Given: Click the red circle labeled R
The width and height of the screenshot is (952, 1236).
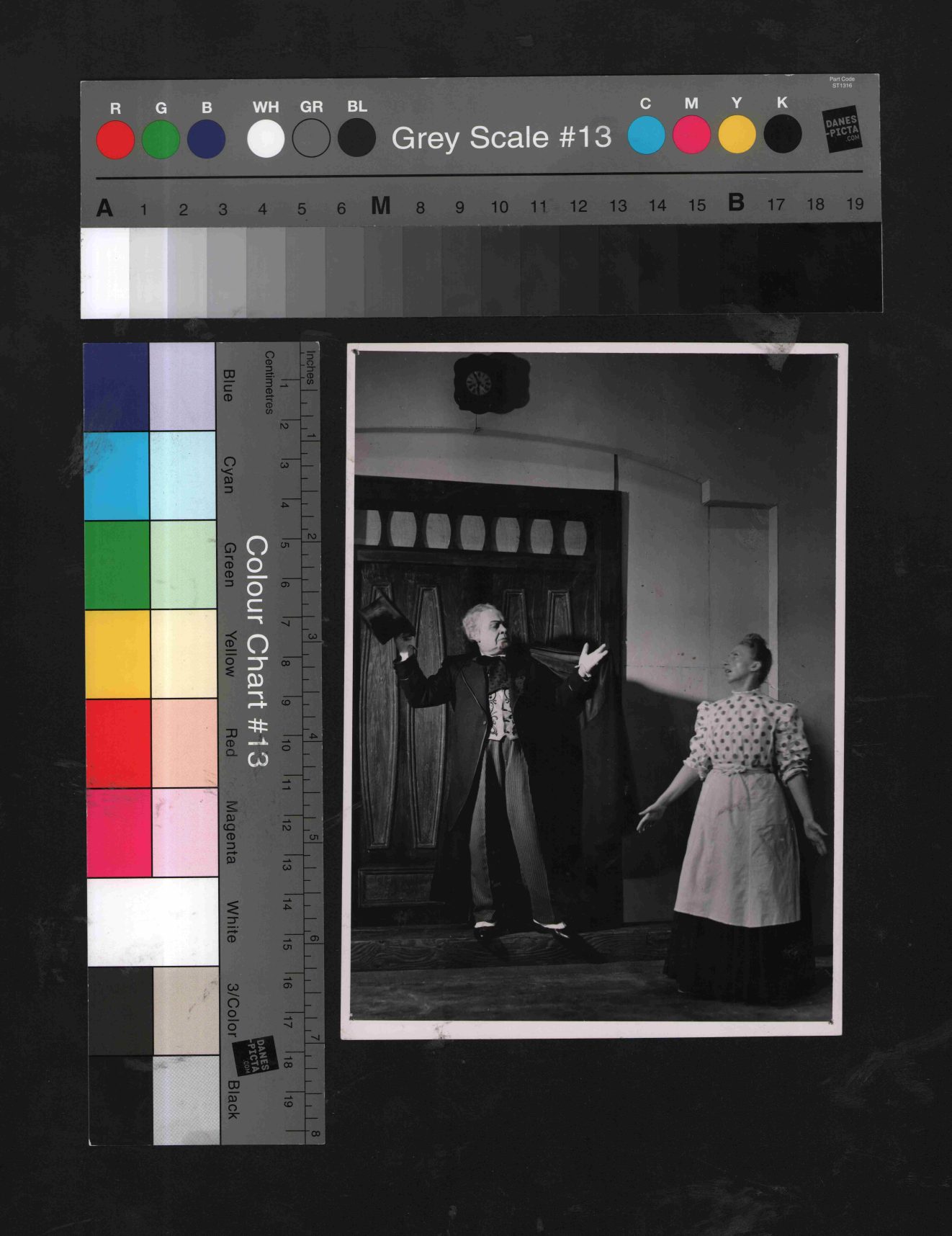Looking at the screenshot, I should point(115,140).
